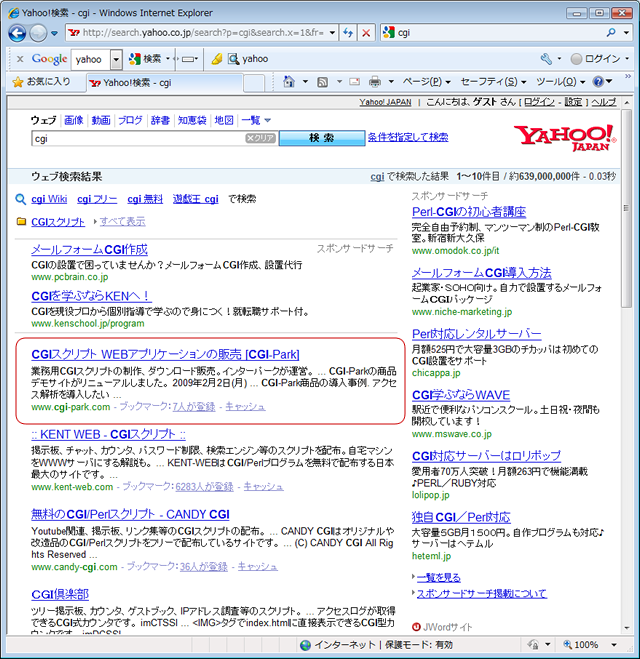Open the recent pages dropdown beside Forward

[x=54, y=33]
